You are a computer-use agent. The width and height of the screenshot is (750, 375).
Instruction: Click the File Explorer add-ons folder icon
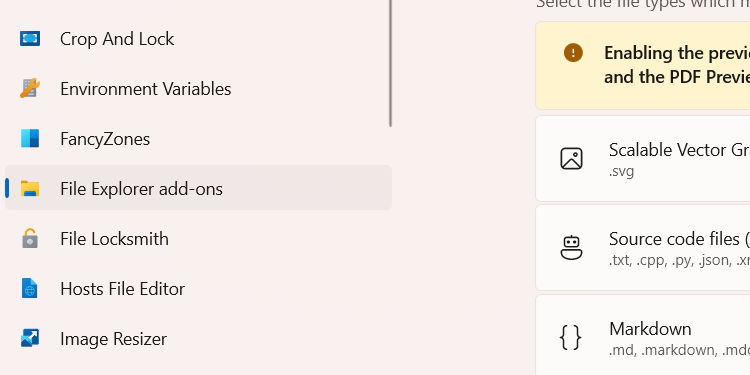tap(30, 188)
